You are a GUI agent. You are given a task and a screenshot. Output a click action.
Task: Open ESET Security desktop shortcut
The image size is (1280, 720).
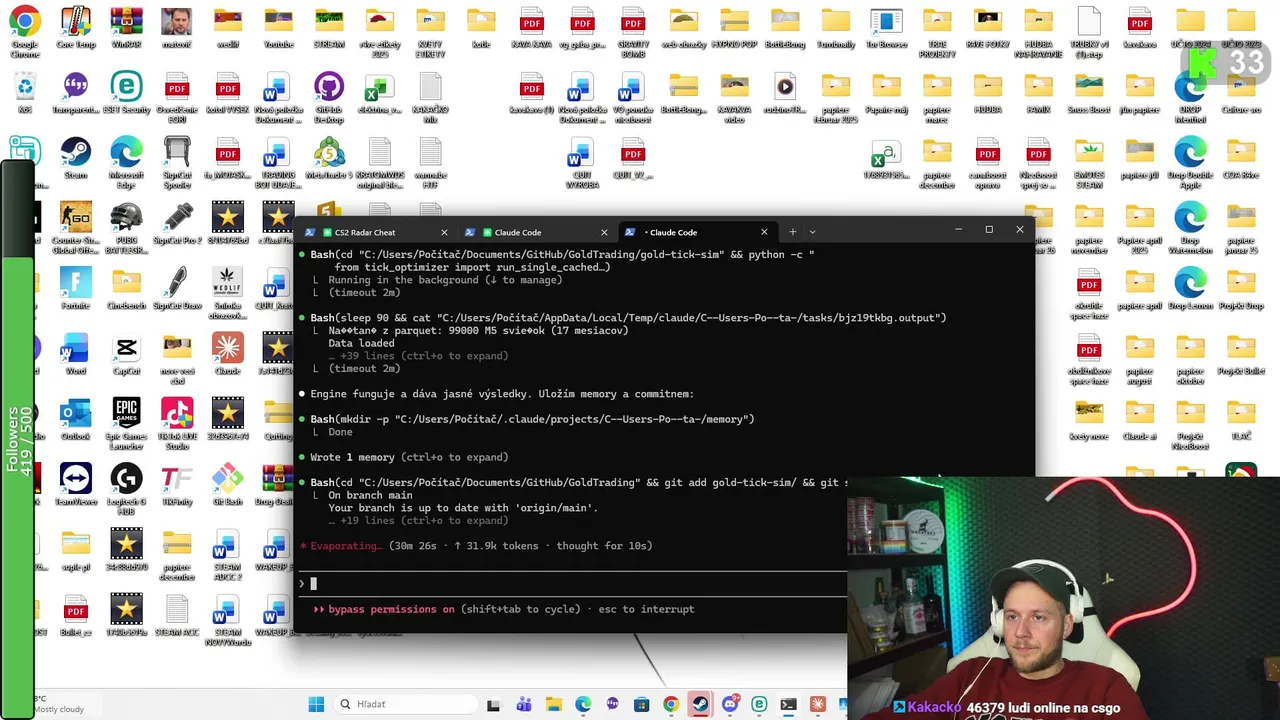click(126, 92)
